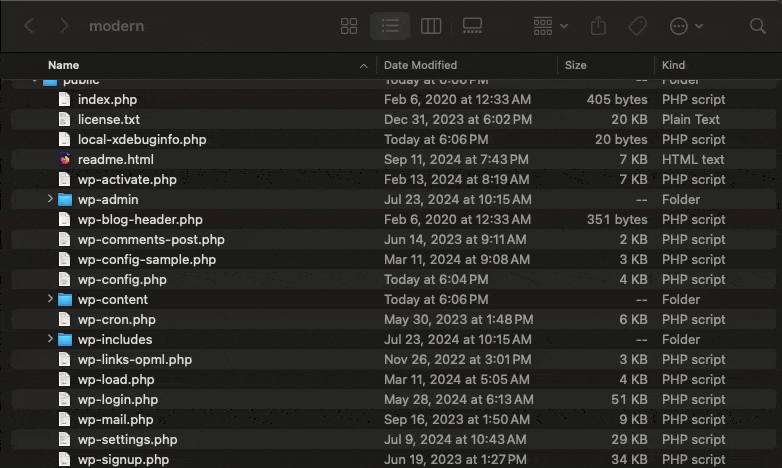
Task: Switch to icon grid view
Action: pos(349,26)
